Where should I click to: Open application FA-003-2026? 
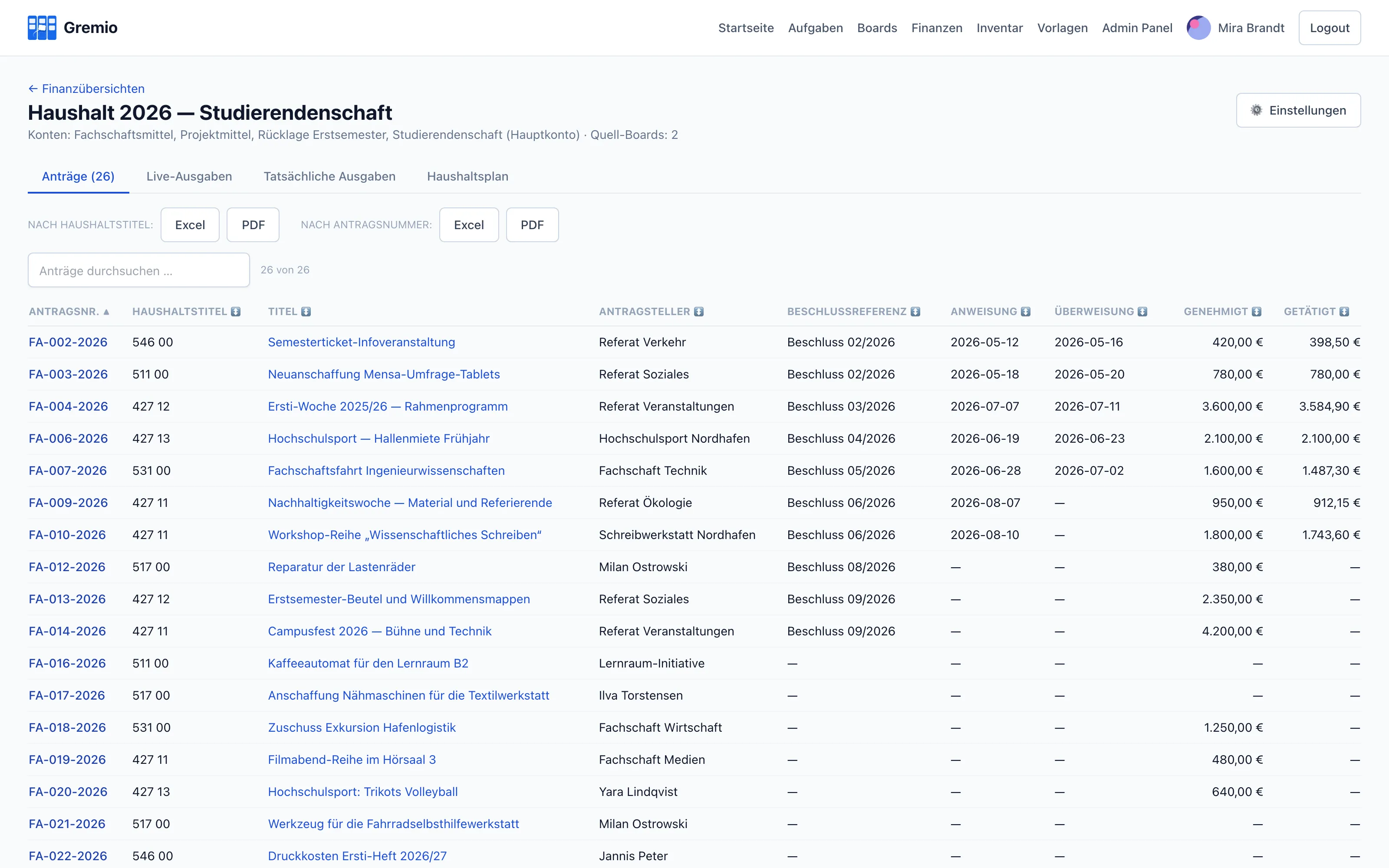68,374
